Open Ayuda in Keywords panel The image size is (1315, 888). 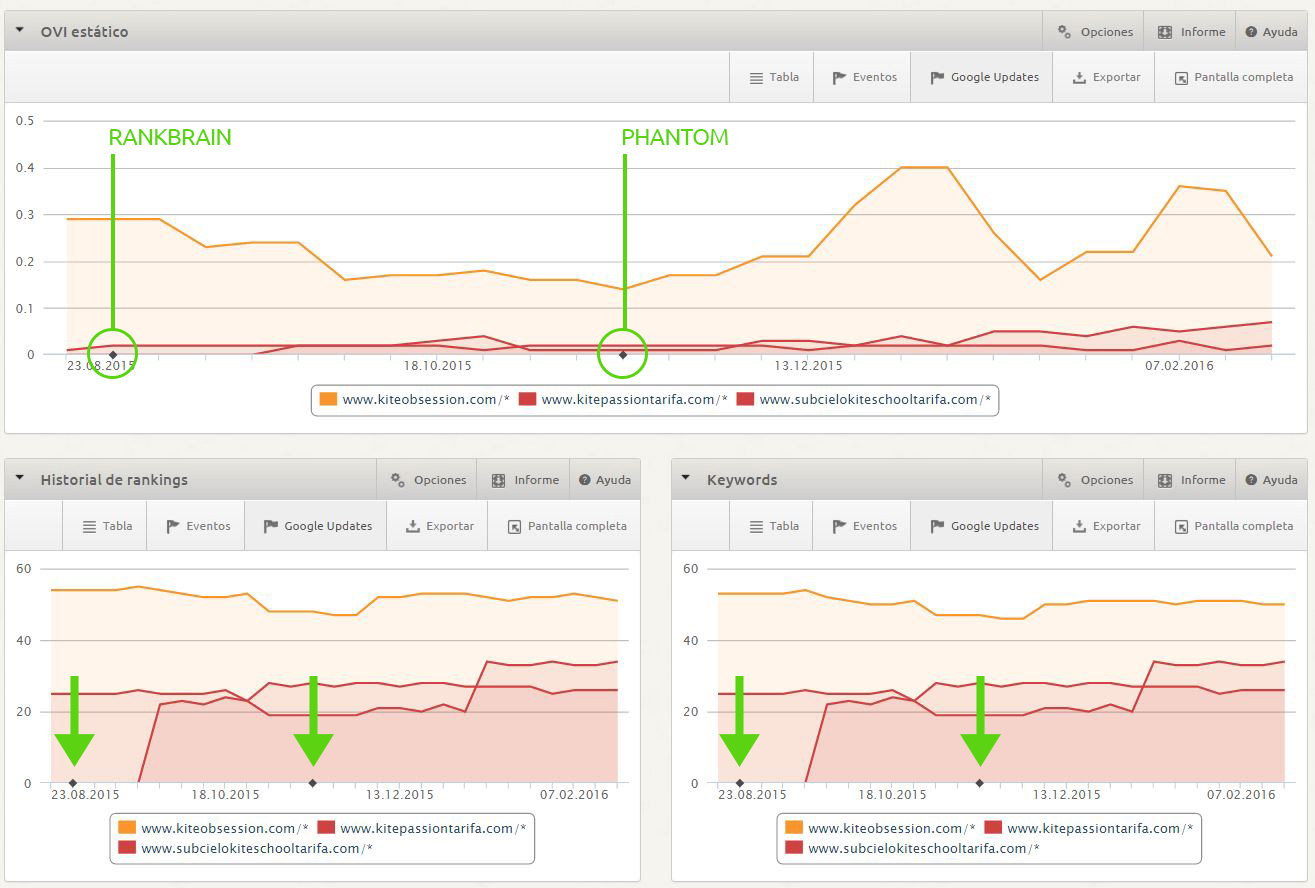tap(1271, 480)
